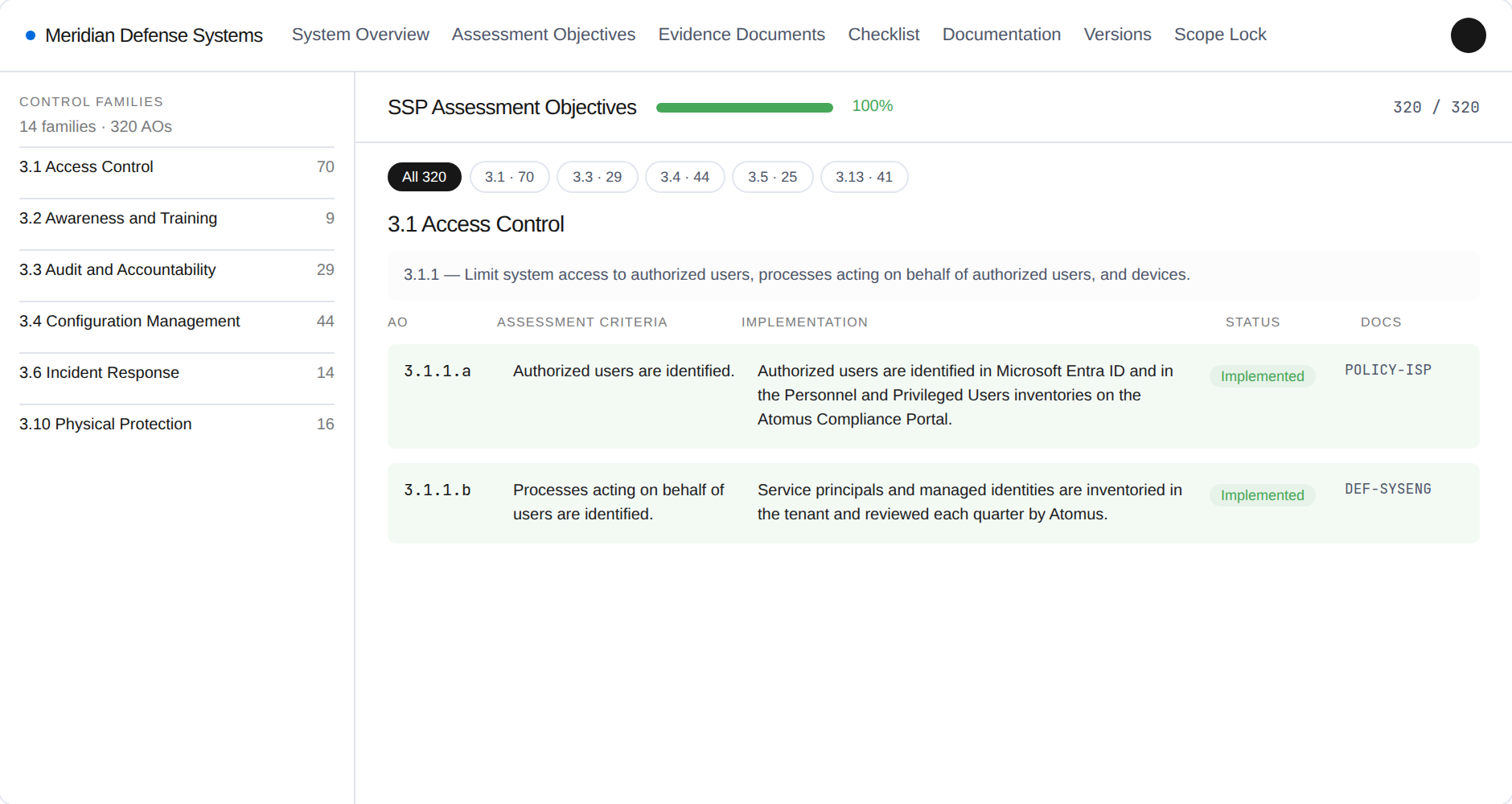Viewport: 1512px width, 804px height.
Task: Click the 3.1 Access Control section heading
Action: [x=476, y=224]
